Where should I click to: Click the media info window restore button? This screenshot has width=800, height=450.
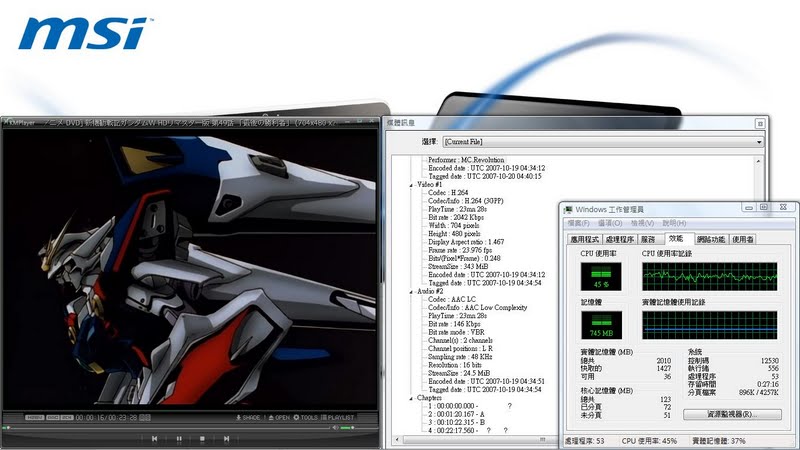pos(760,123)
